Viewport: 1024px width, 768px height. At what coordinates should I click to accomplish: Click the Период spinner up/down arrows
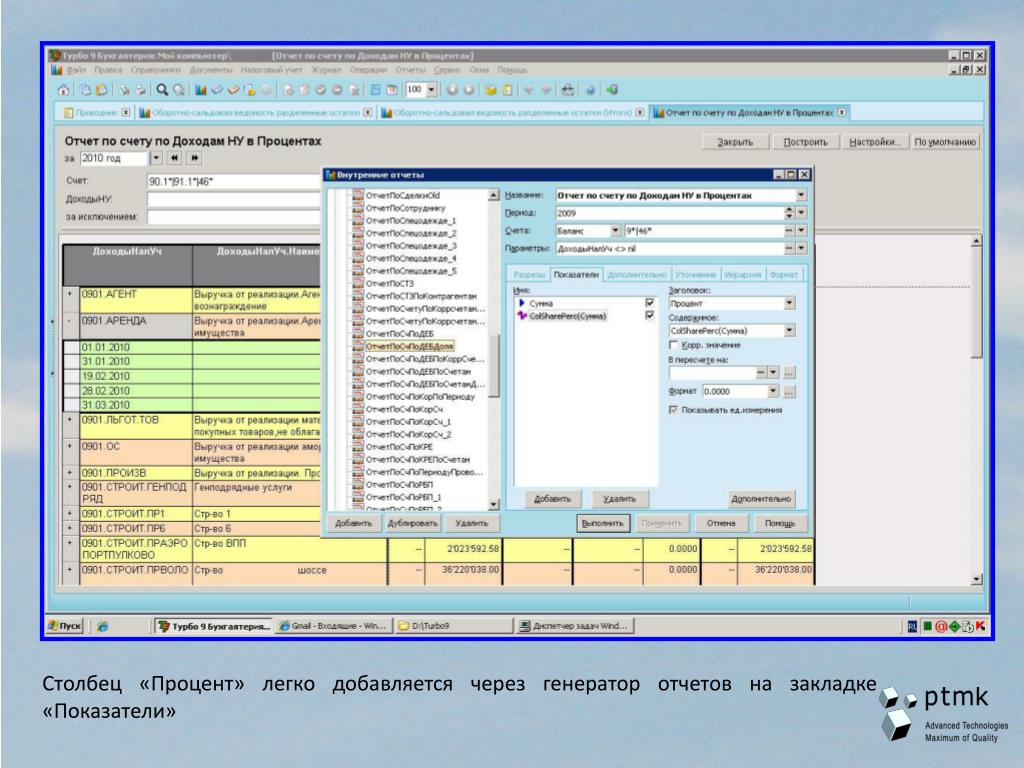coord(789,213)
